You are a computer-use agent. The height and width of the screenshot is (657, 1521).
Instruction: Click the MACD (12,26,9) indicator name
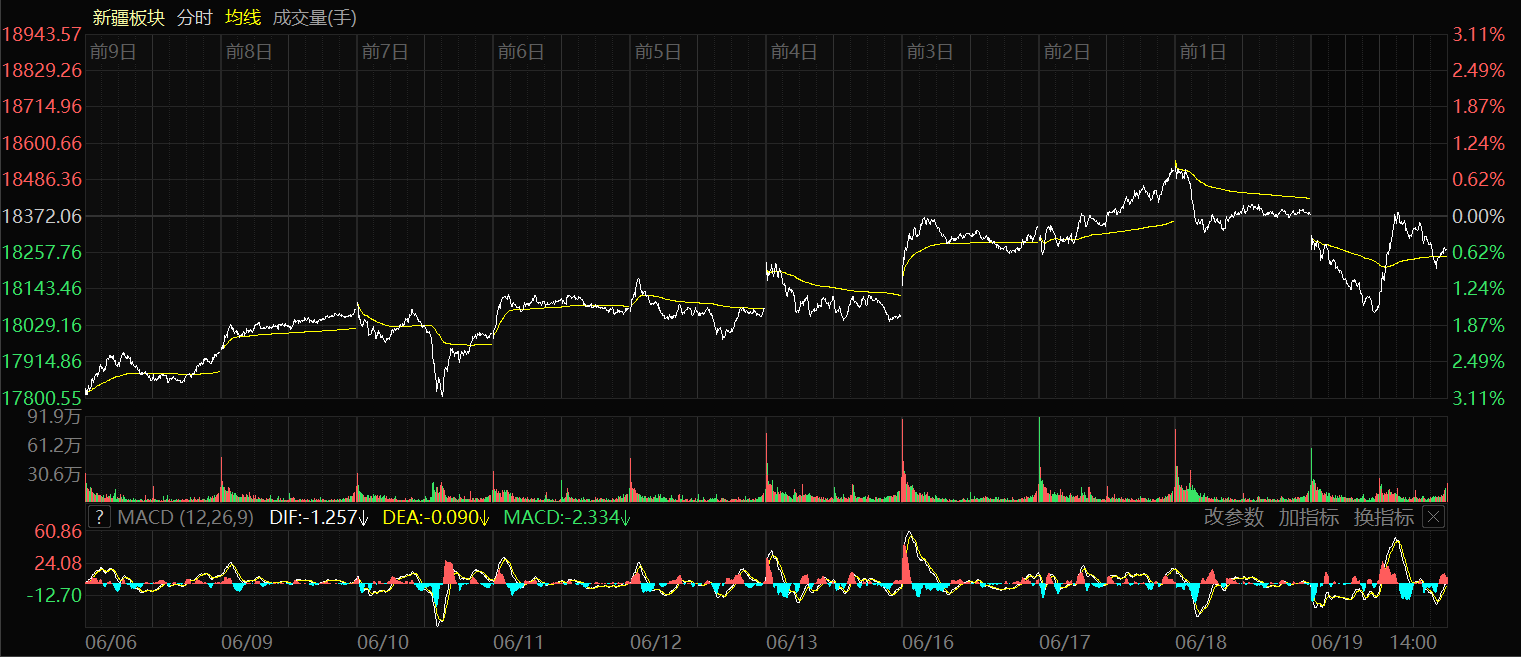(x=185, y=517)
